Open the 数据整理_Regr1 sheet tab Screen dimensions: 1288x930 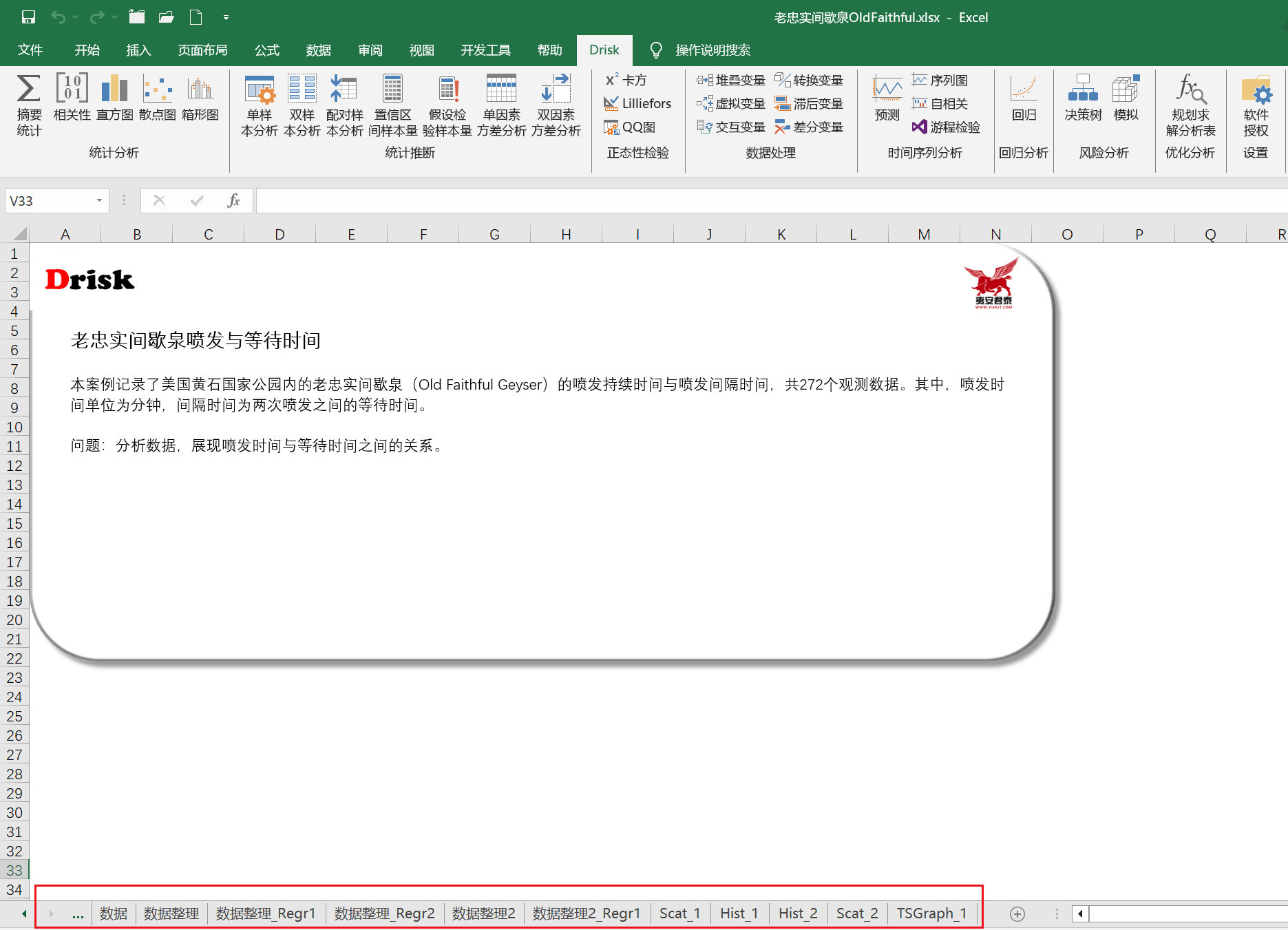266,913
